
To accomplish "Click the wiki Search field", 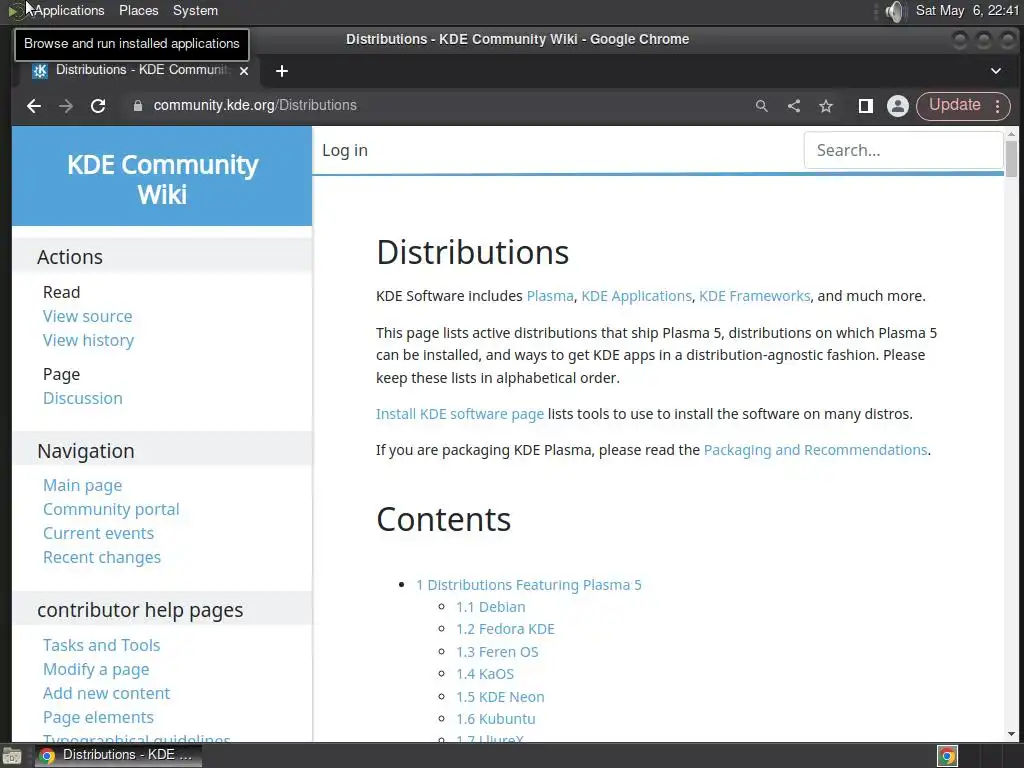I will [903, 150].
